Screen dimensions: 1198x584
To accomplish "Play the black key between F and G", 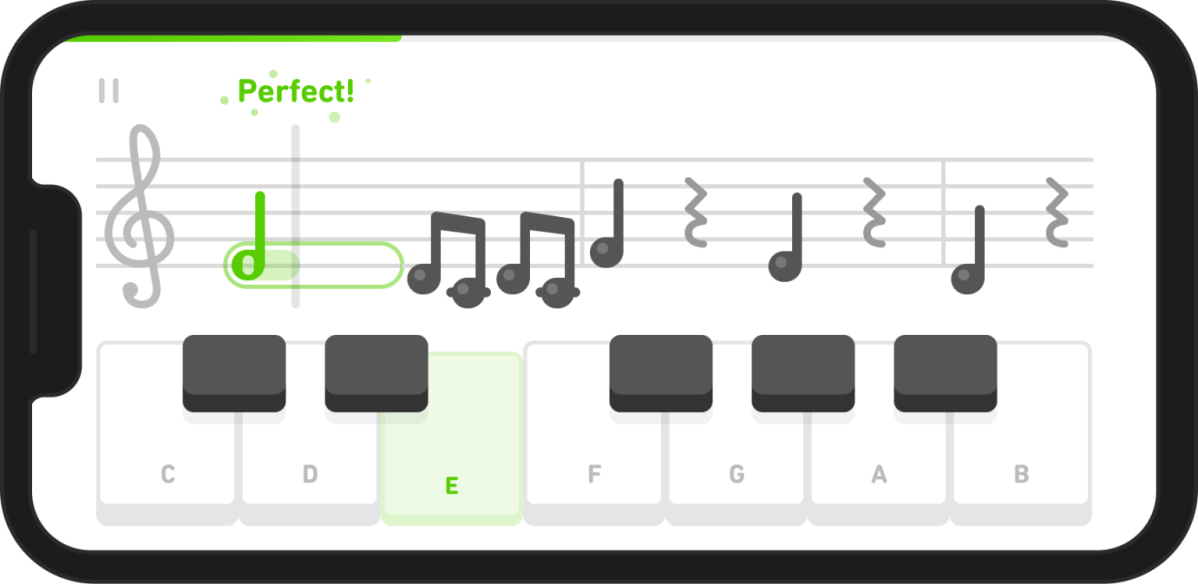I will click(x=661, y=373).
